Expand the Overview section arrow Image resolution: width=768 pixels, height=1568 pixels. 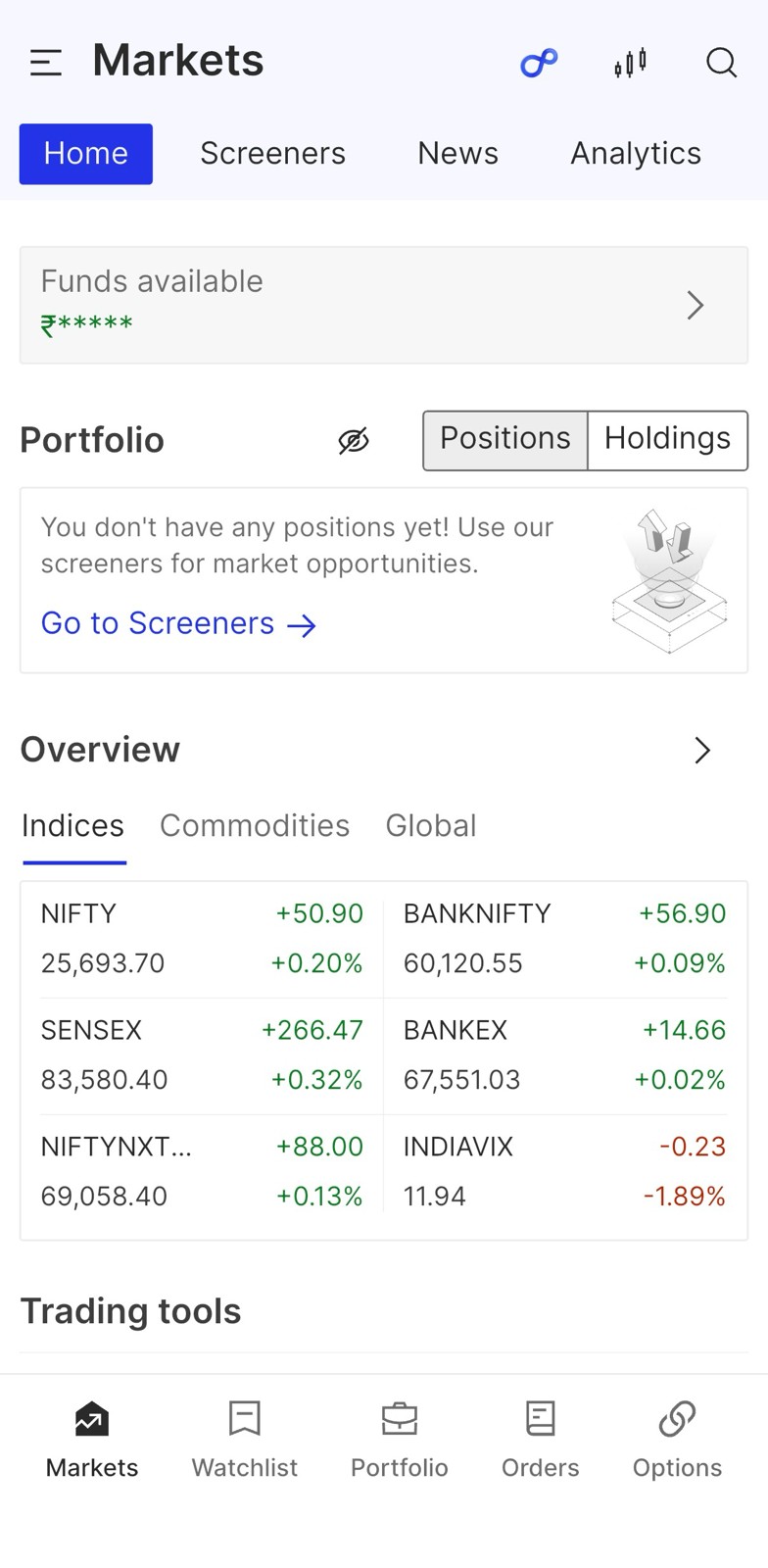click(702, 751)
